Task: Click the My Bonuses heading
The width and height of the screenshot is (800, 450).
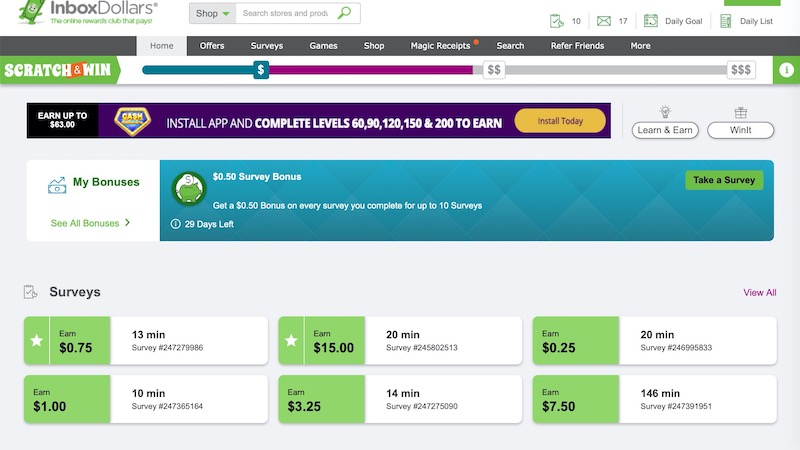Action: pos(106,182)
